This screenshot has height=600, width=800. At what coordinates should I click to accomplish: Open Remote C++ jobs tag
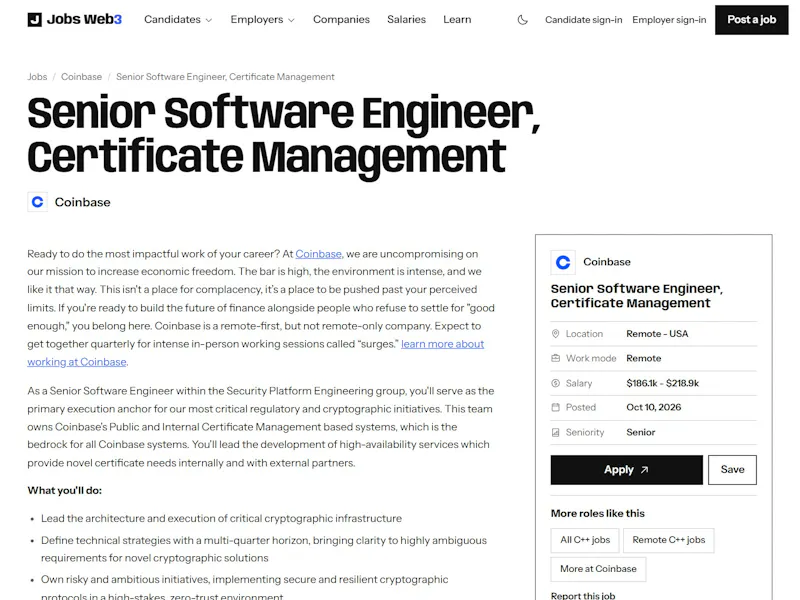[668, 540]
